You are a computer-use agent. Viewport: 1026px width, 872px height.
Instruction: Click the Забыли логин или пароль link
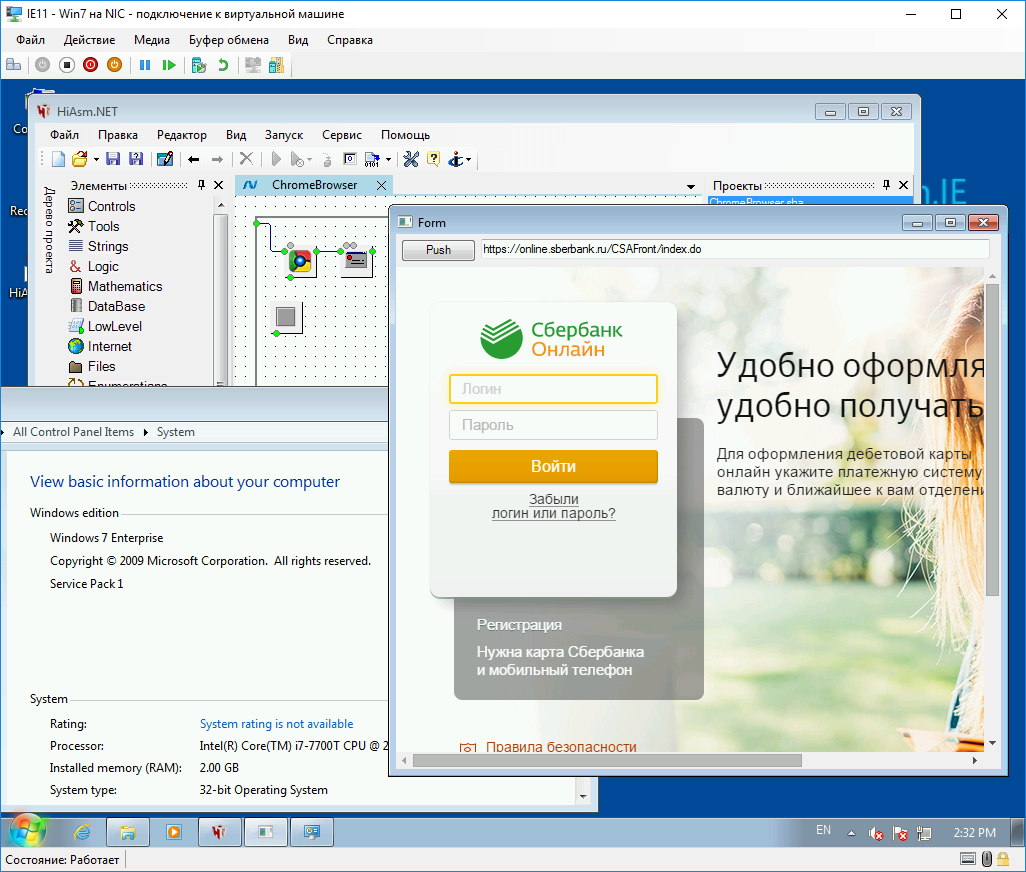coord(553,506)
